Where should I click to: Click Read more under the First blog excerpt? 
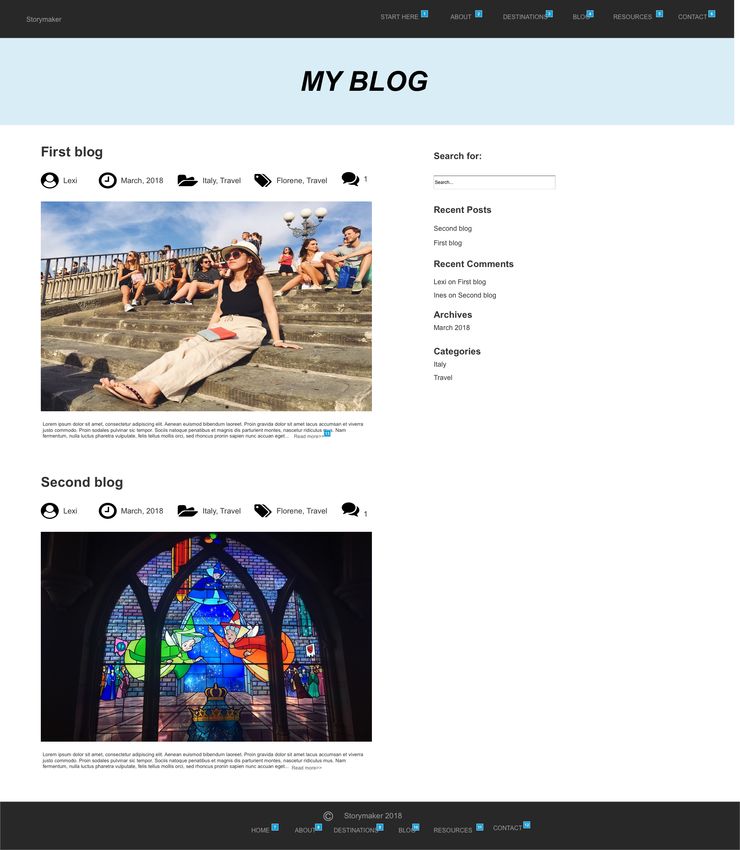tap(308, 436)
